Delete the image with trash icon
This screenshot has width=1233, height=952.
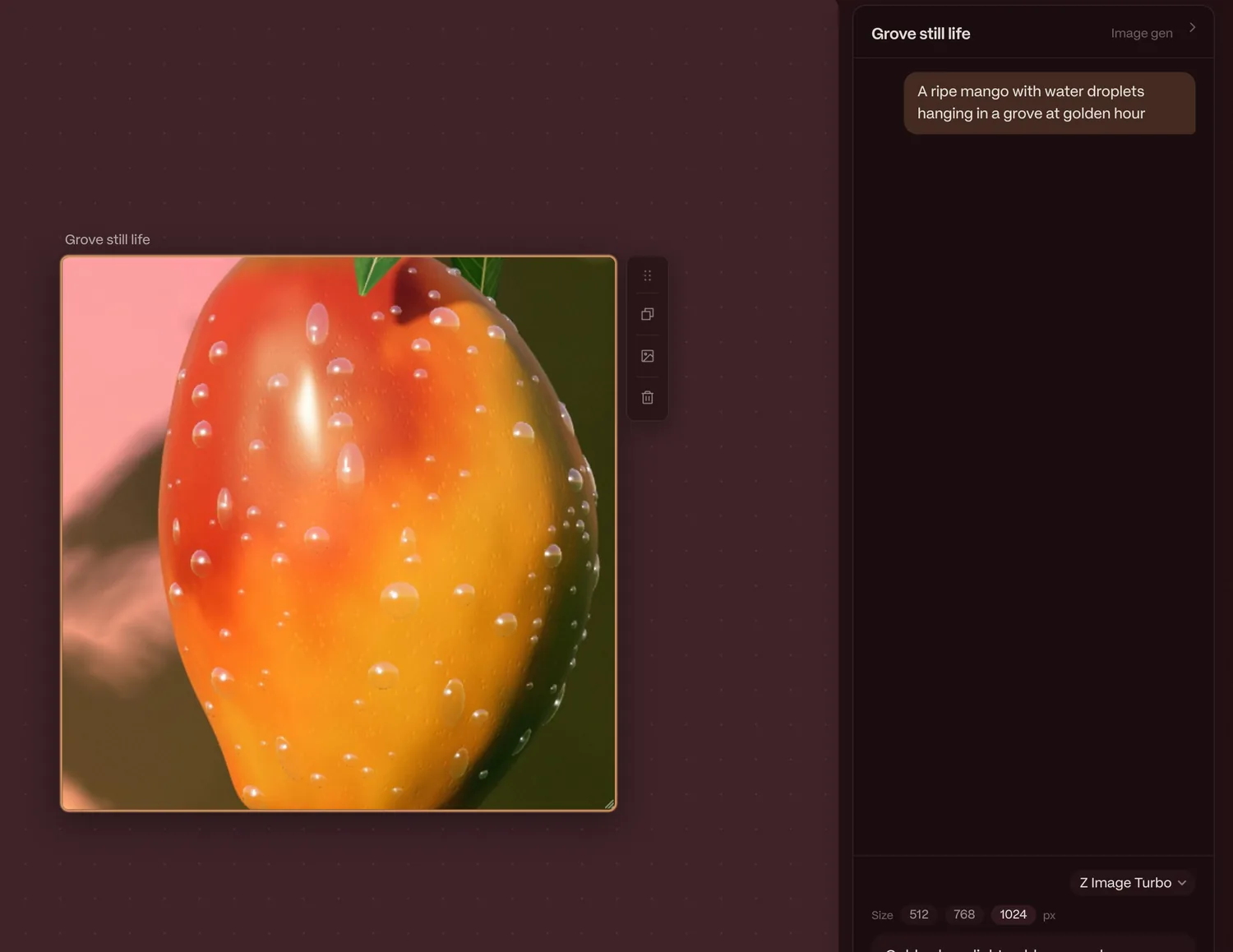click(x=648, y=397)
